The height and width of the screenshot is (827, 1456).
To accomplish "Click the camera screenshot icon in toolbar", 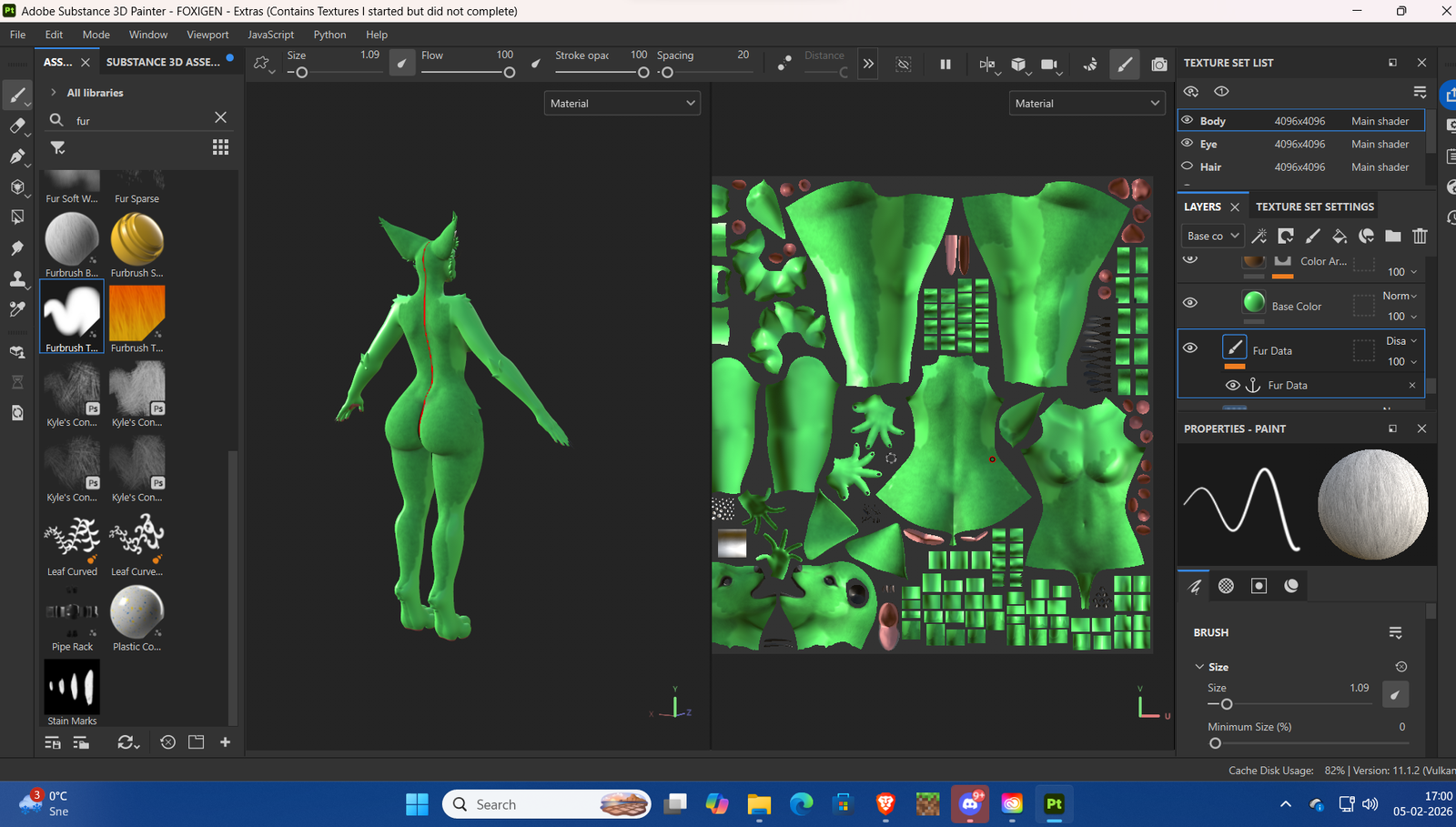I will (x=1158, y=65).
